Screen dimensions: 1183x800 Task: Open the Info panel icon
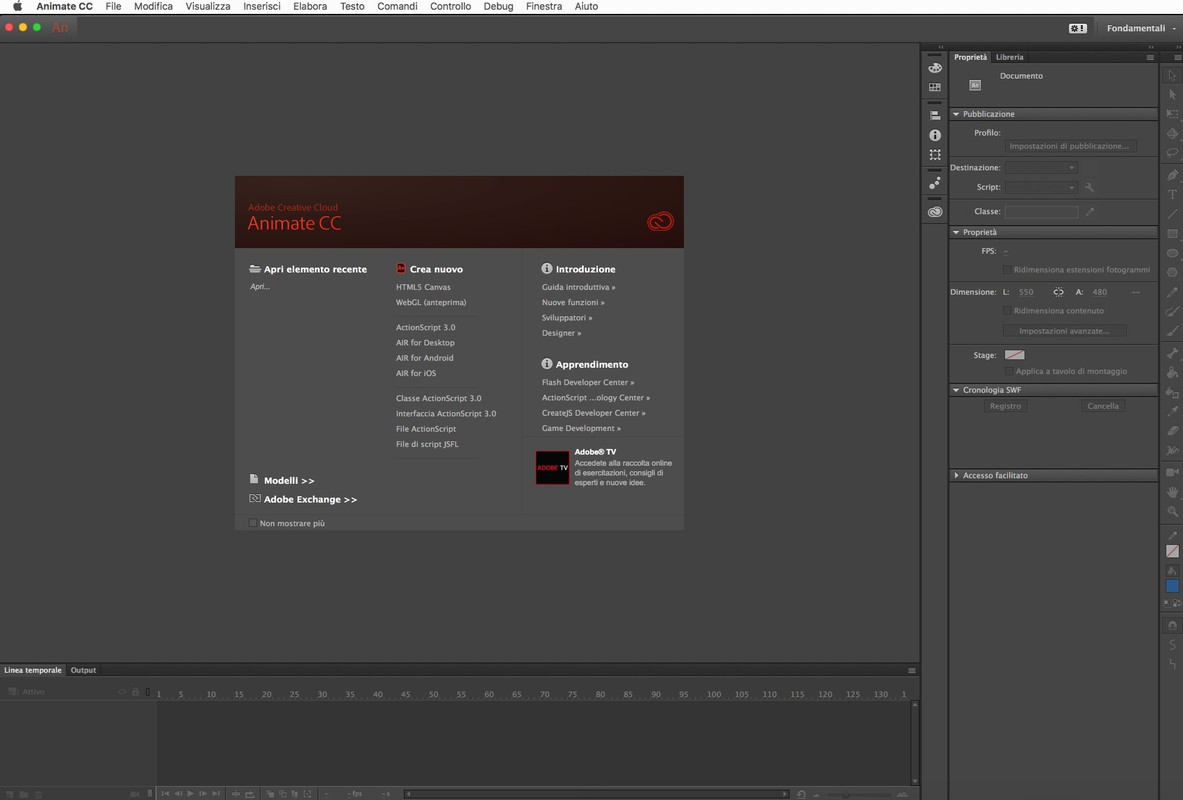(x=935, y=135)
